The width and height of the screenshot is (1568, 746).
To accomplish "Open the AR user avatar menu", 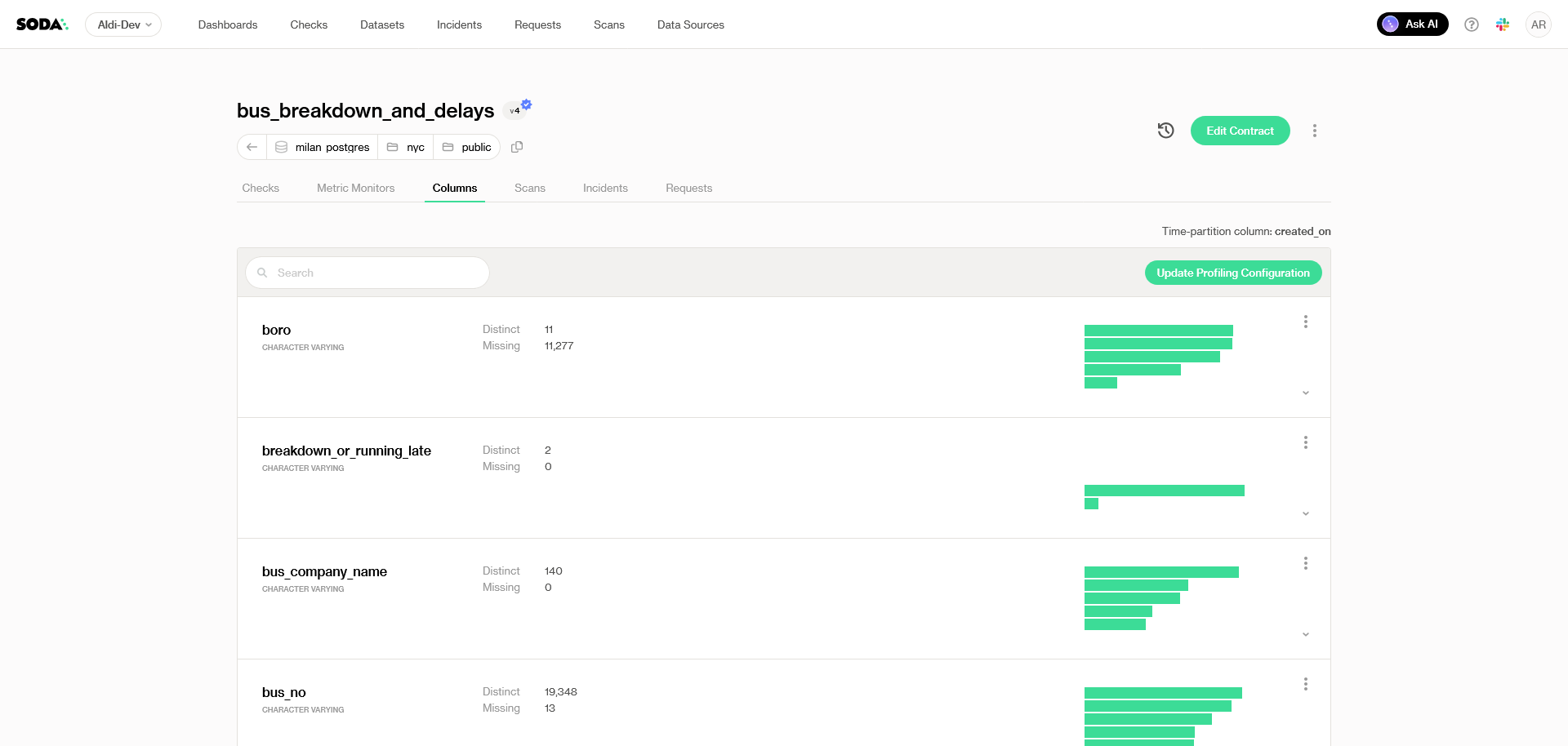I will click(1539, 24).
